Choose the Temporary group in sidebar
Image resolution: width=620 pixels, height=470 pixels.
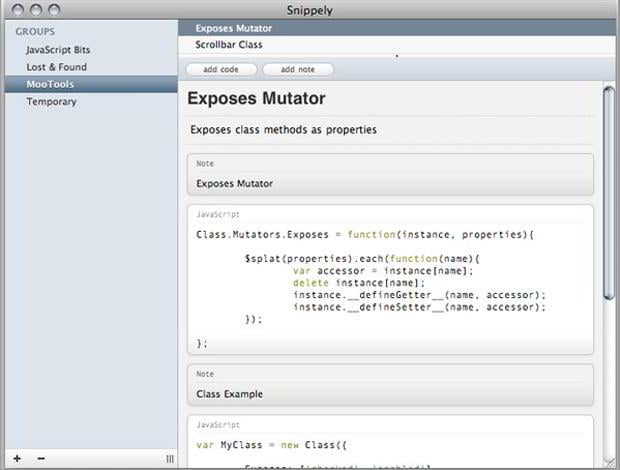pyautogui.click(x=51, y=102)
